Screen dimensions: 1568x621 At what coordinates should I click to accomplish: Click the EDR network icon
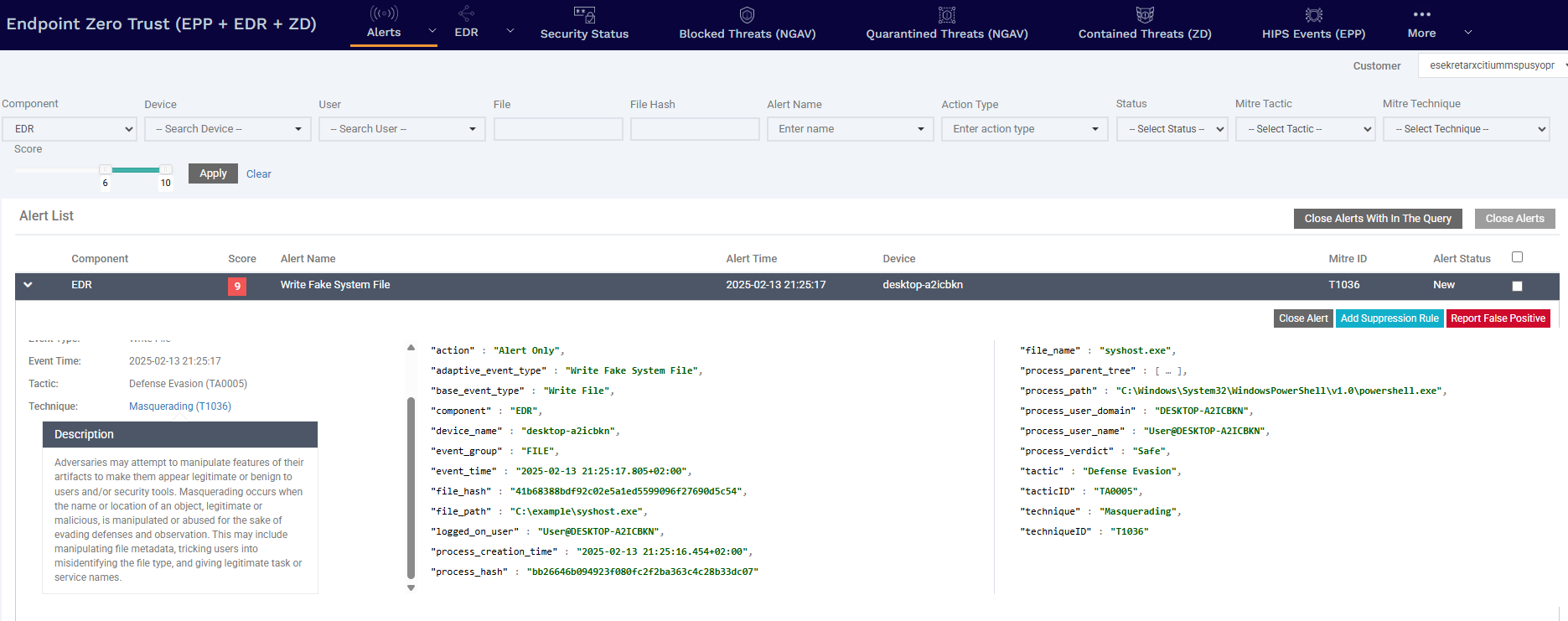click(466, 13)
